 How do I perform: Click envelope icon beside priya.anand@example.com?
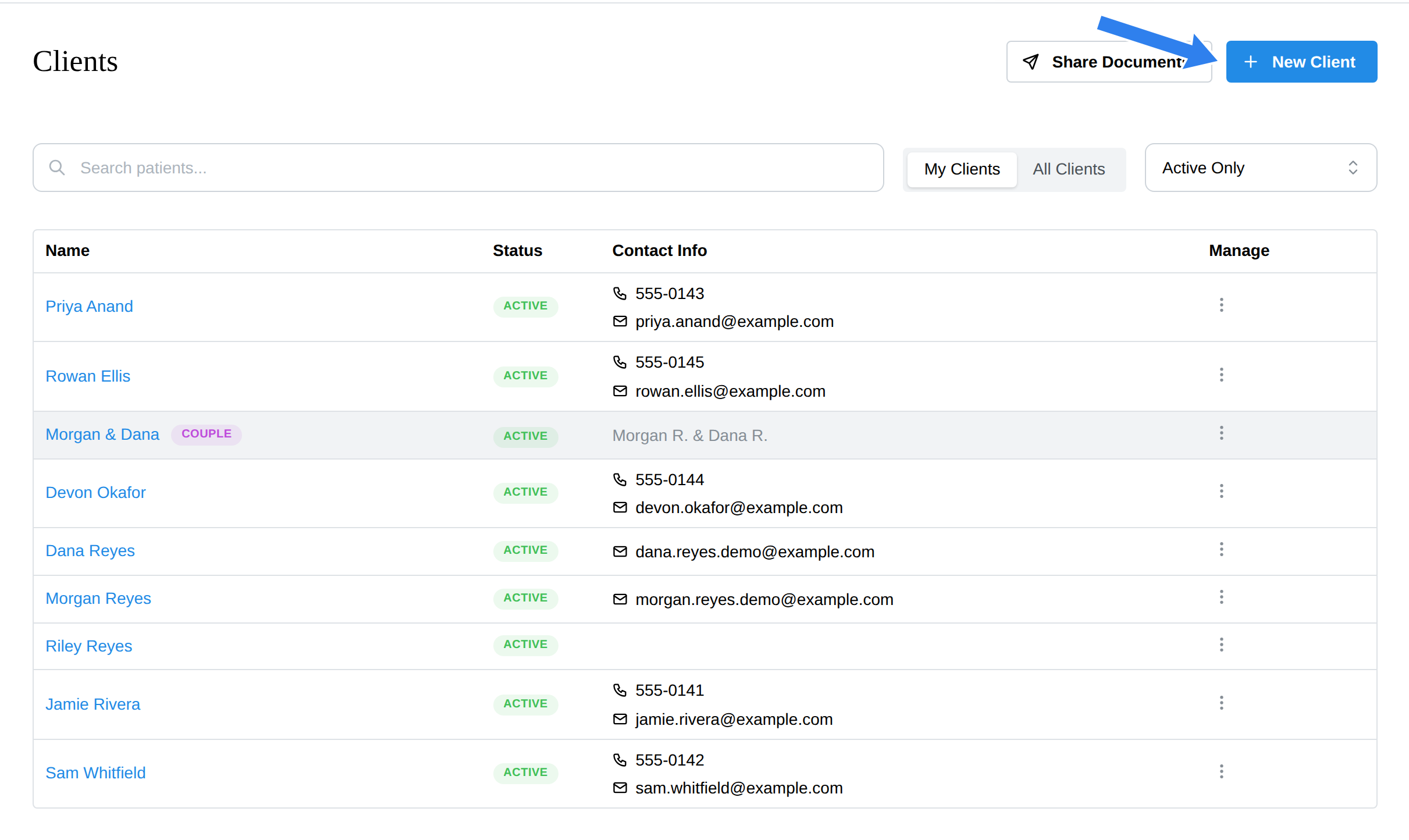[620, 321]
